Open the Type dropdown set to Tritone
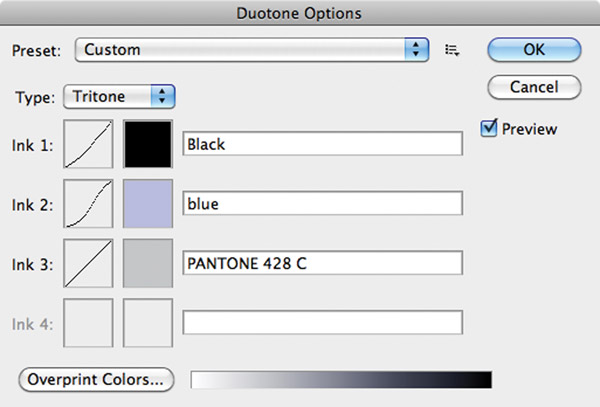 [119, 97]
